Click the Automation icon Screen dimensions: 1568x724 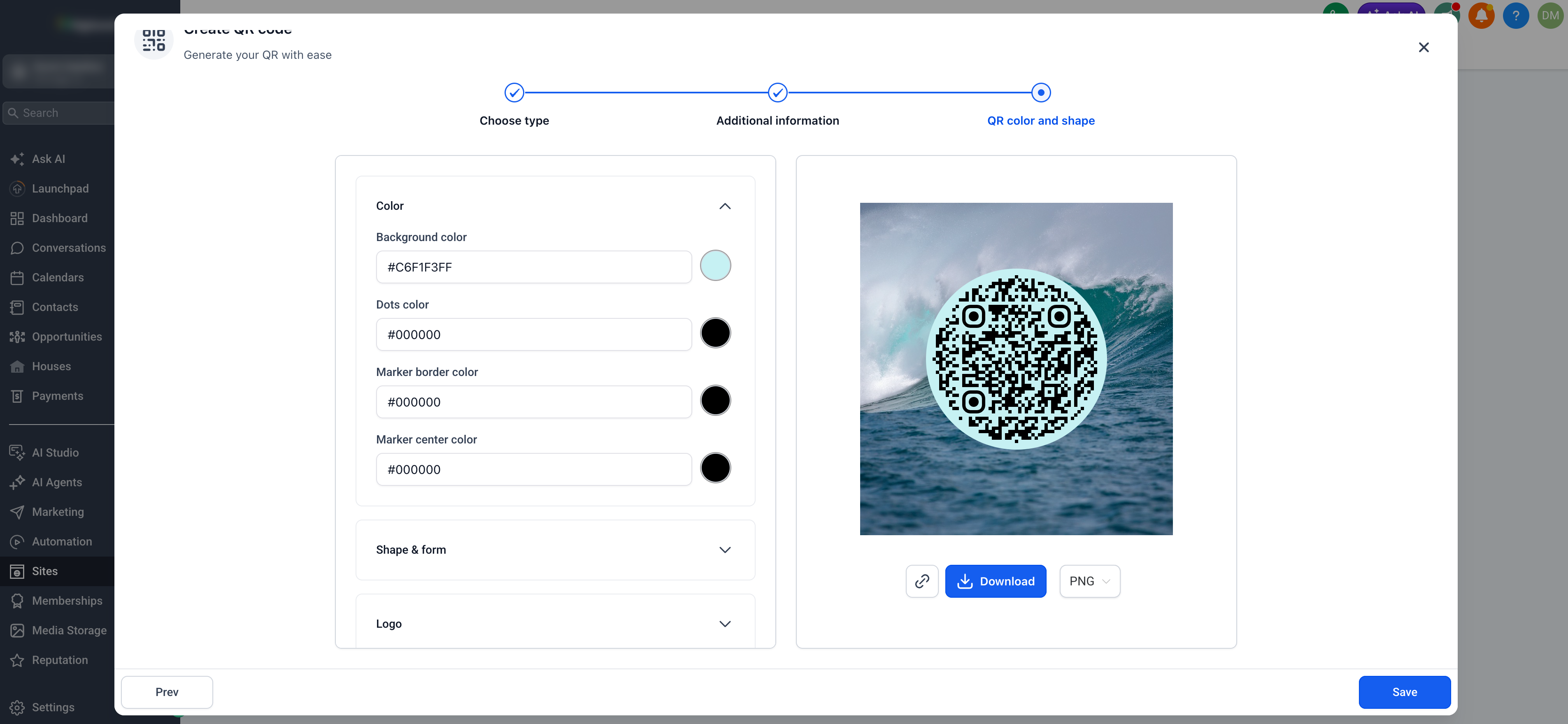17,541
